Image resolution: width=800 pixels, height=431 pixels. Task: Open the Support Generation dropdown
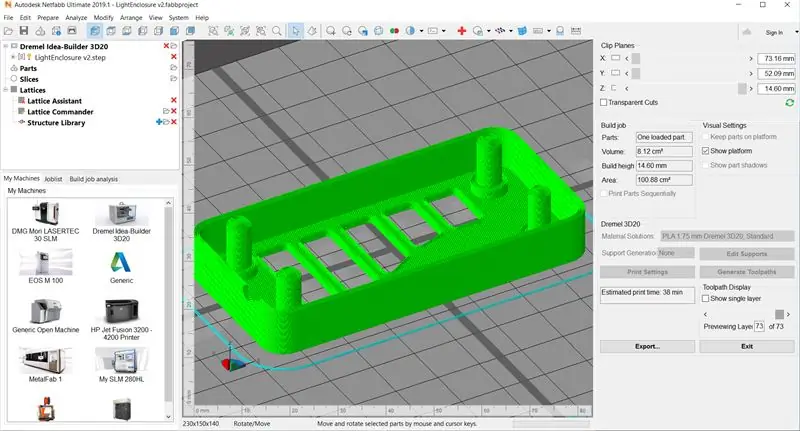[x=676, y=253]
